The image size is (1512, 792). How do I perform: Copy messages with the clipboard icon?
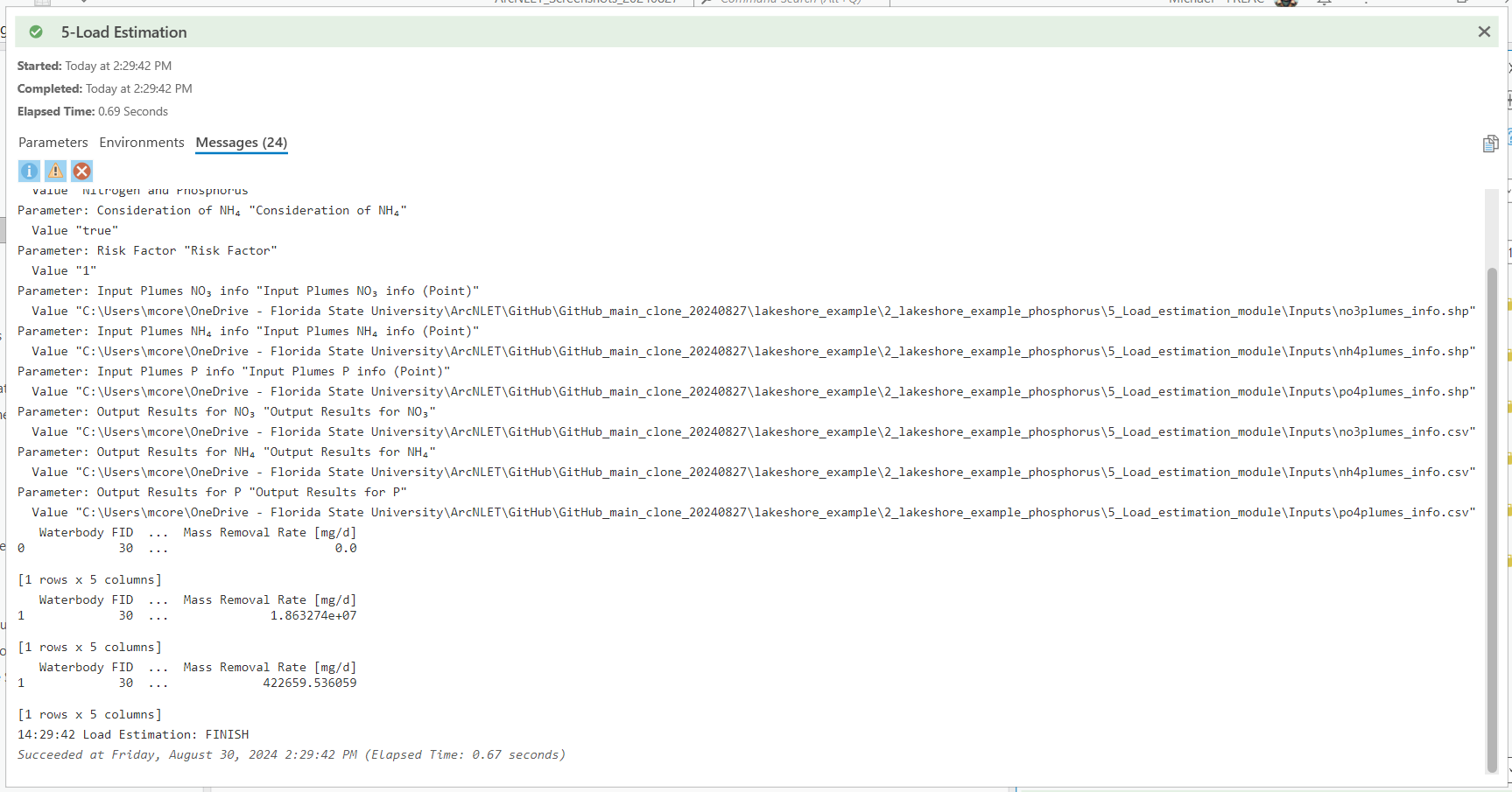tap(1490, 144)
